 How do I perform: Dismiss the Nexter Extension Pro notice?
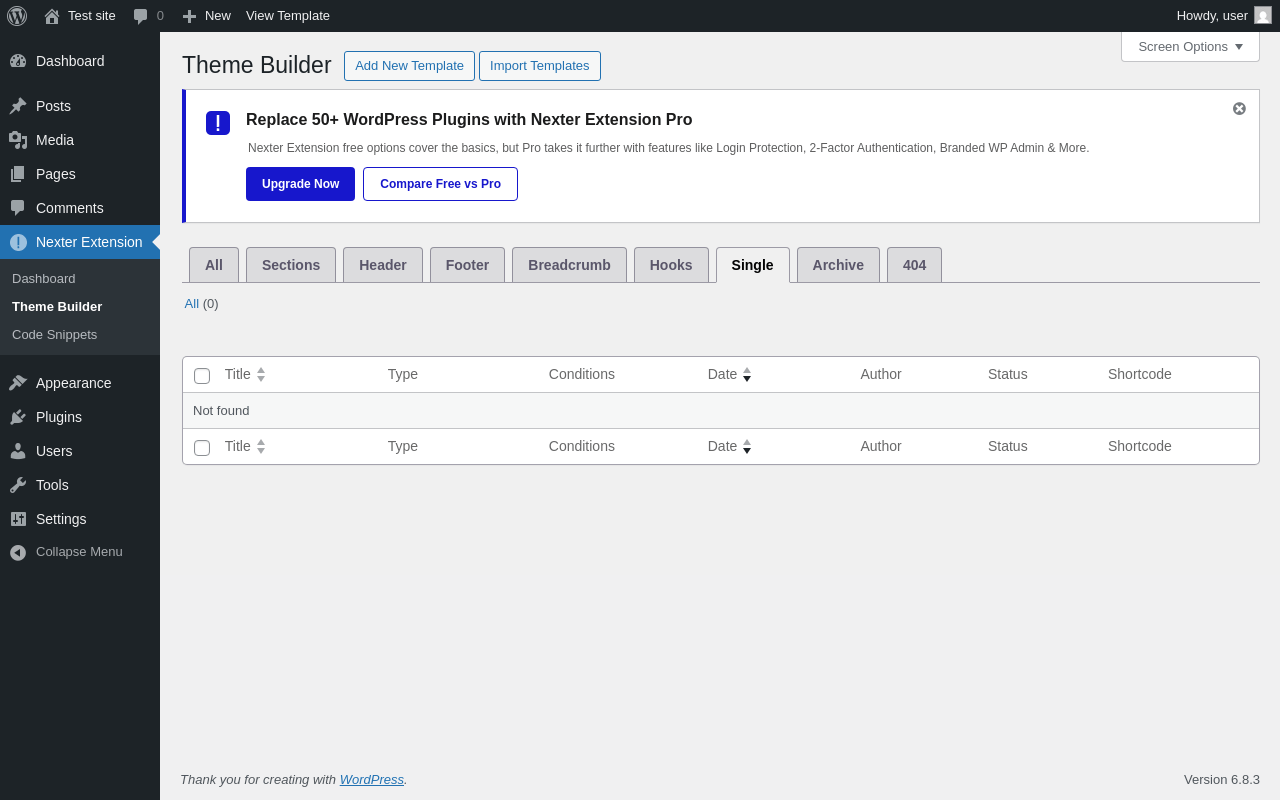[x=1239, y=108]
